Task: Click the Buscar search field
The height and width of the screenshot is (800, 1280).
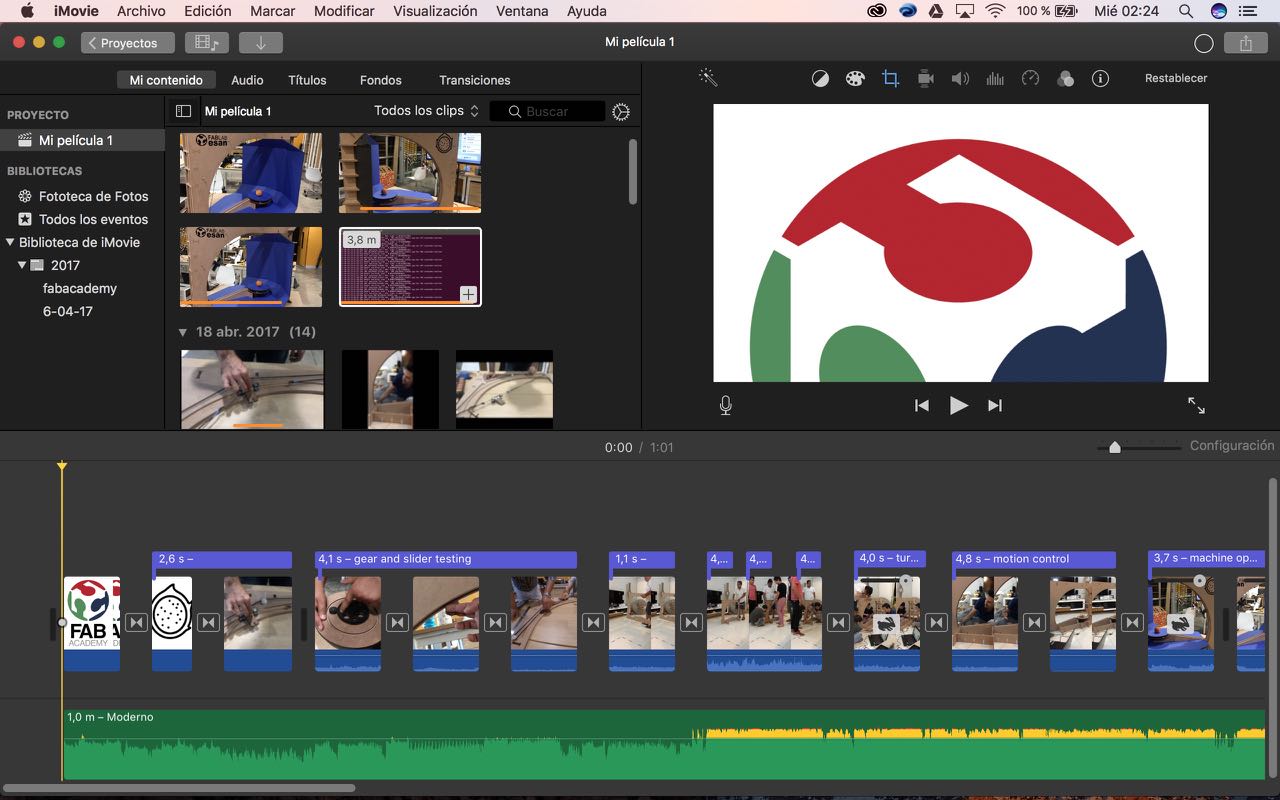Action: coord(556,111)
